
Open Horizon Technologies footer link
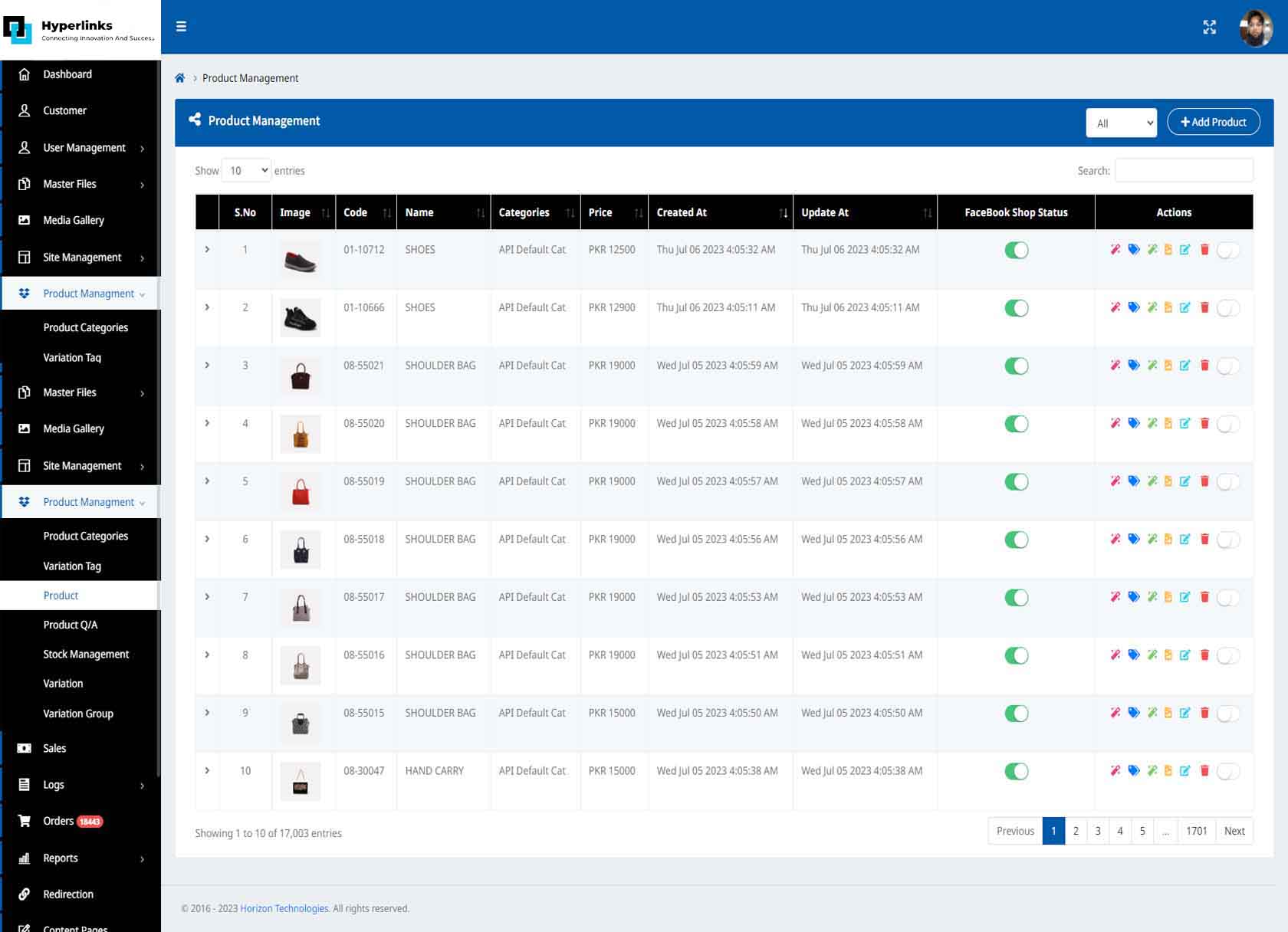tap(284, 908)
